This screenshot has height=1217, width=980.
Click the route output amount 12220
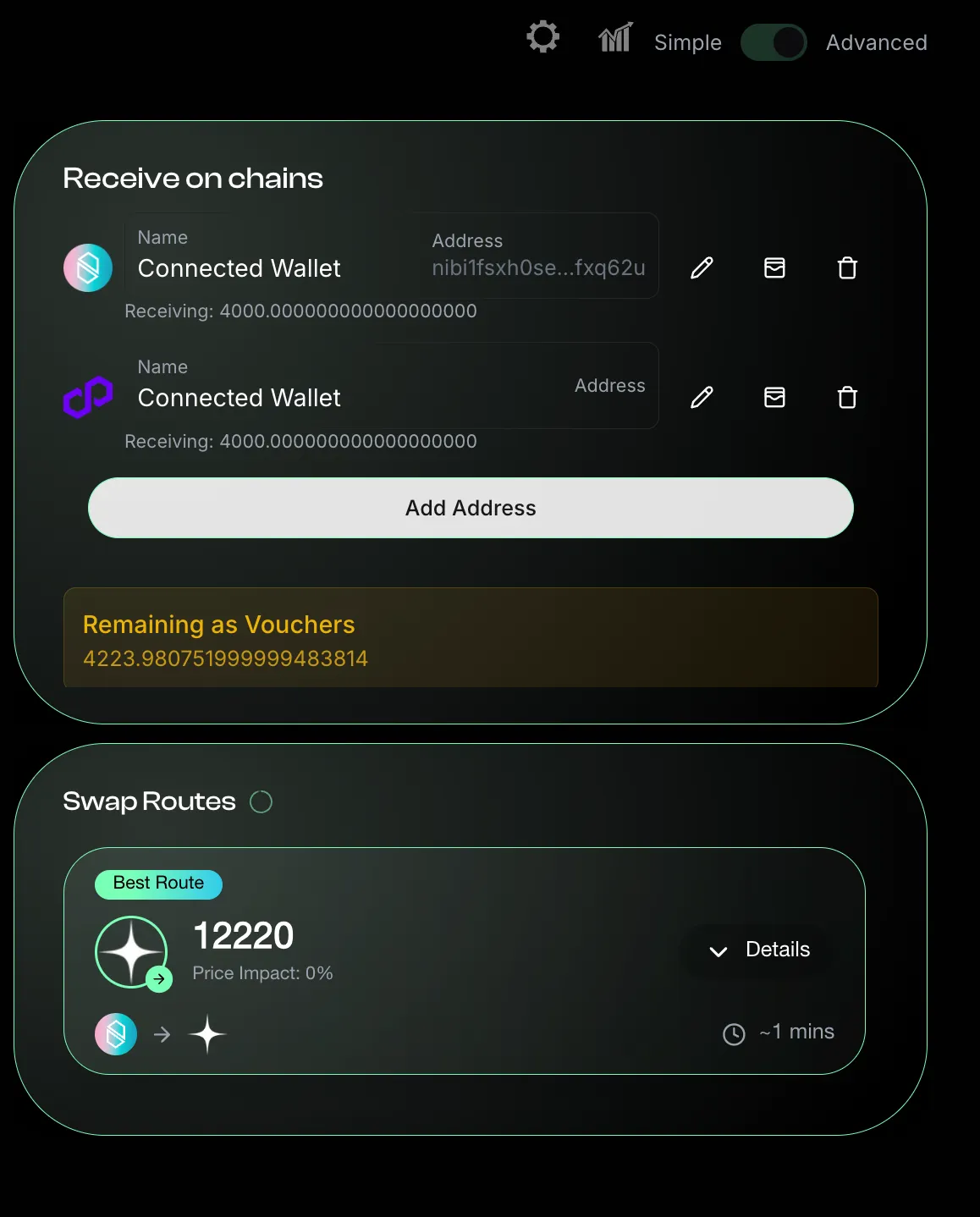pyautogui.click(x=243, y=936)
